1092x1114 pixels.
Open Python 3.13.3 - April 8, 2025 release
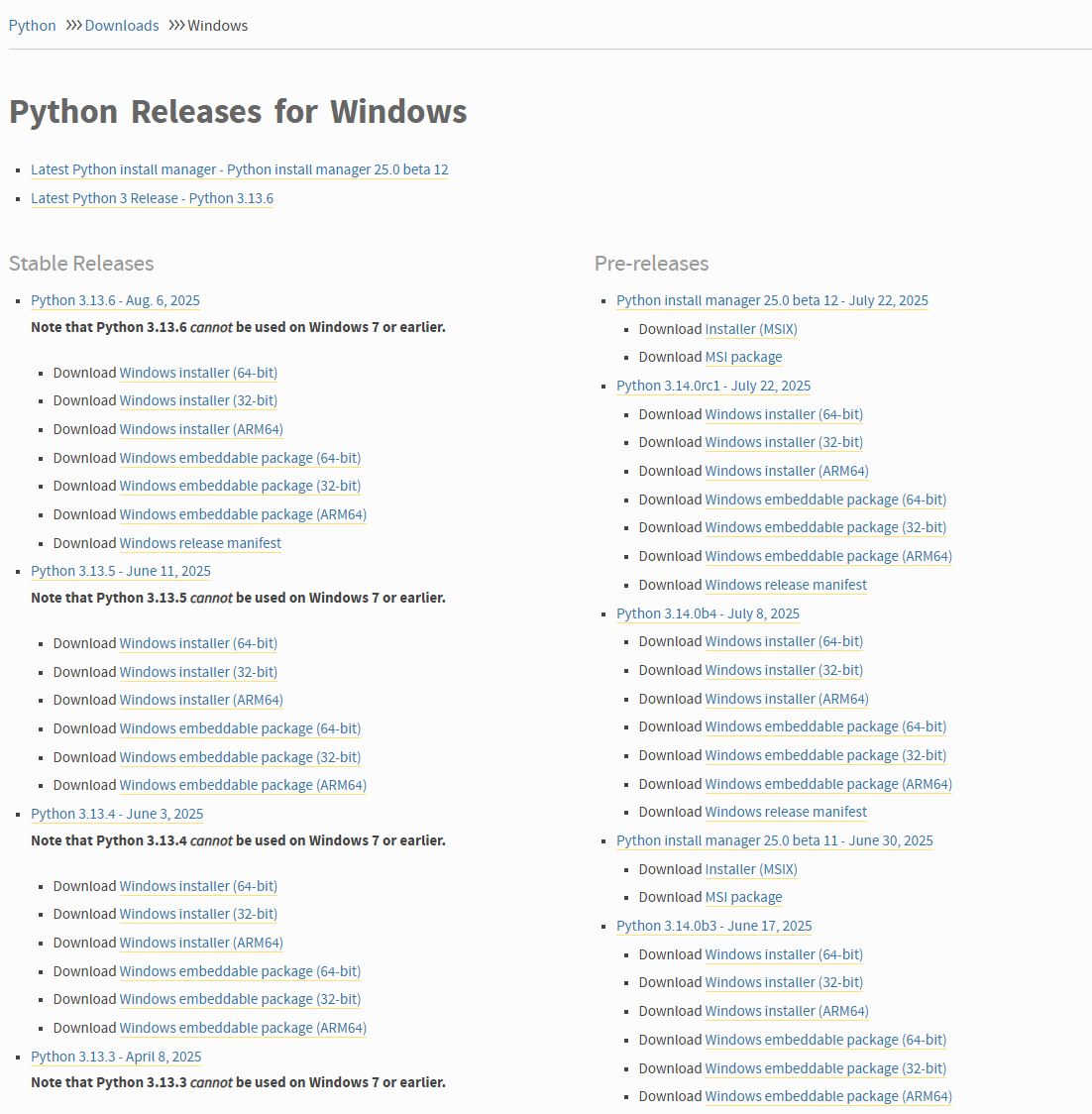(x=116, y=1058)
